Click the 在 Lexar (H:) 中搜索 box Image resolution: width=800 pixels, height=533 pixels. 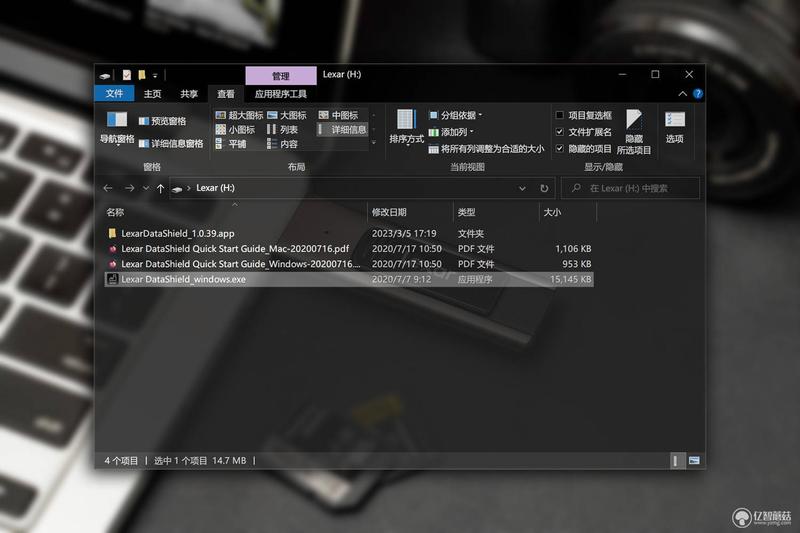tap(630, 188)
